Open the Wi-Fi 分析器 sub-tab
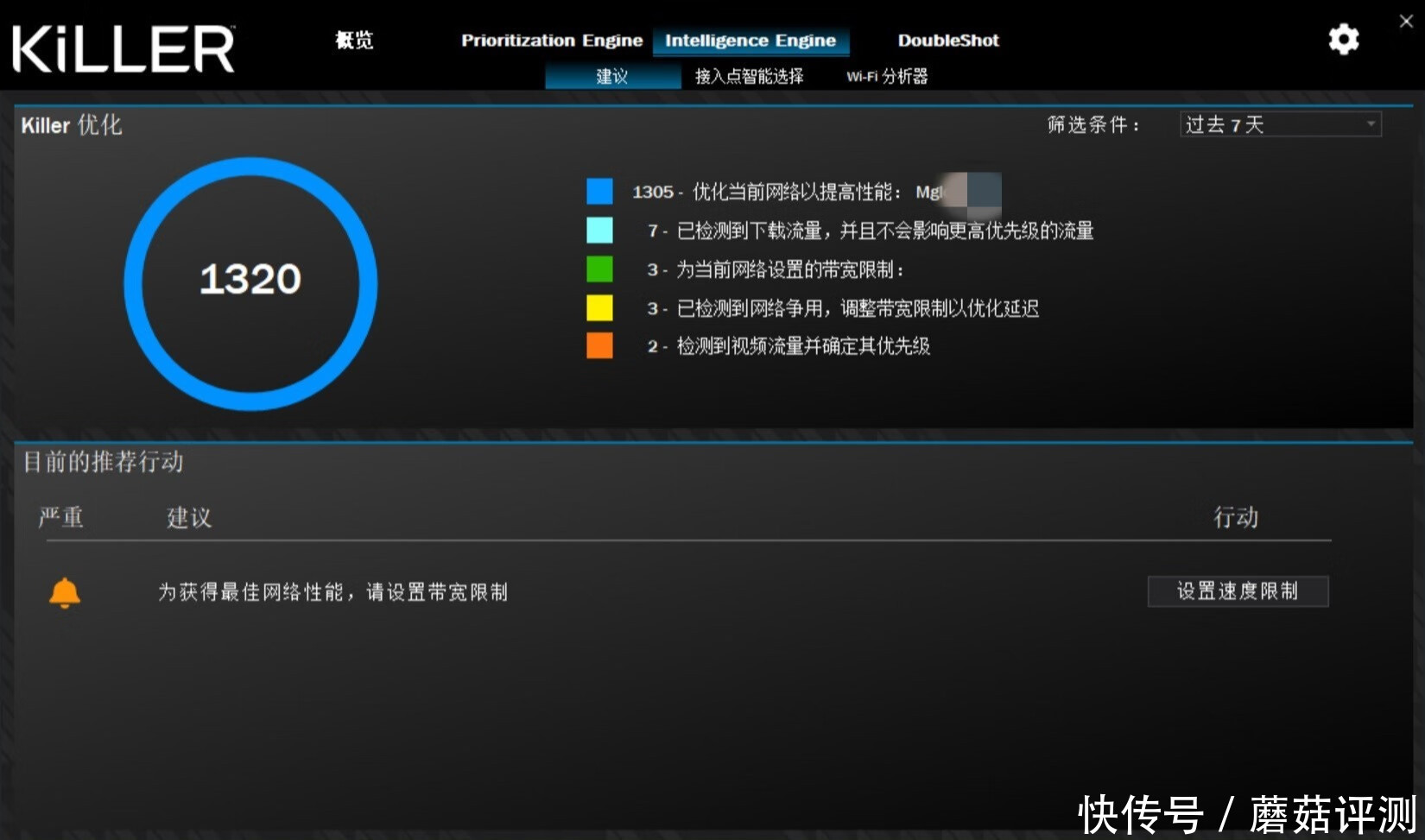This screenshot has height=840, width=1425. tap(887, 76)
